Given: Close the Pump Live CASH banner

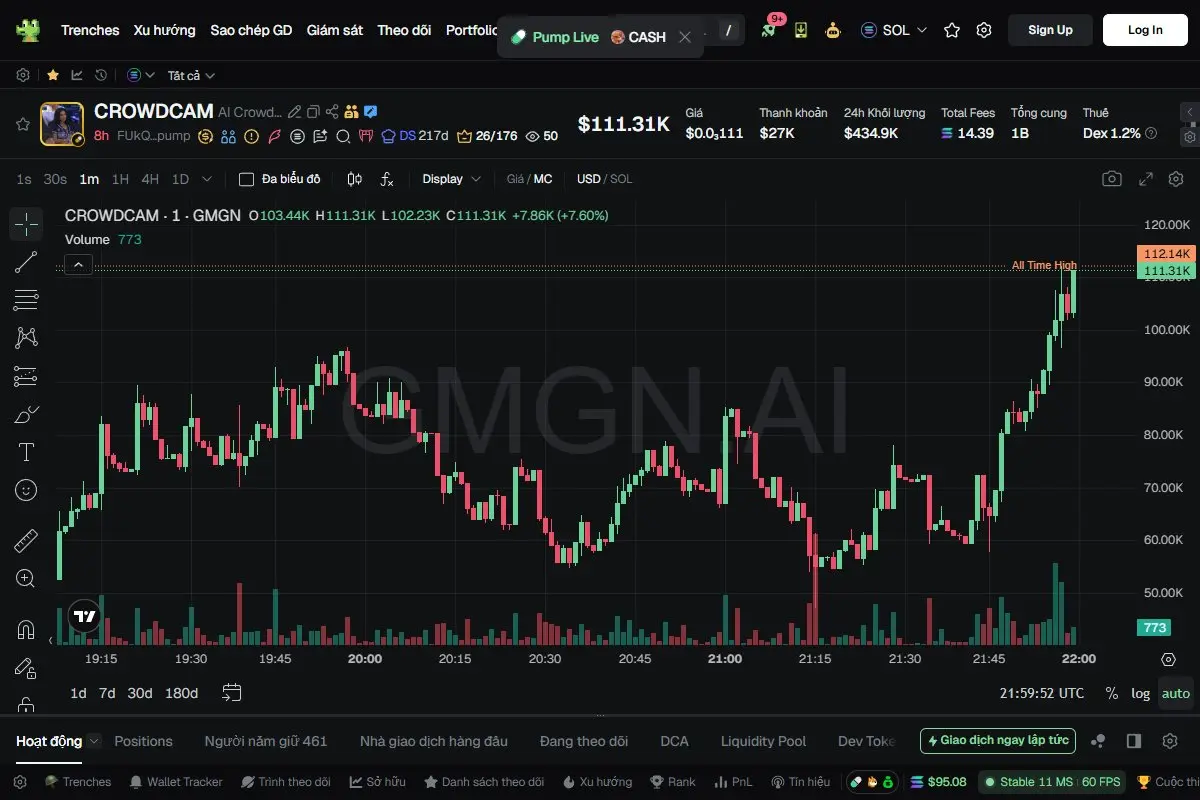Looking at the screenshot, I should (685, 37).
